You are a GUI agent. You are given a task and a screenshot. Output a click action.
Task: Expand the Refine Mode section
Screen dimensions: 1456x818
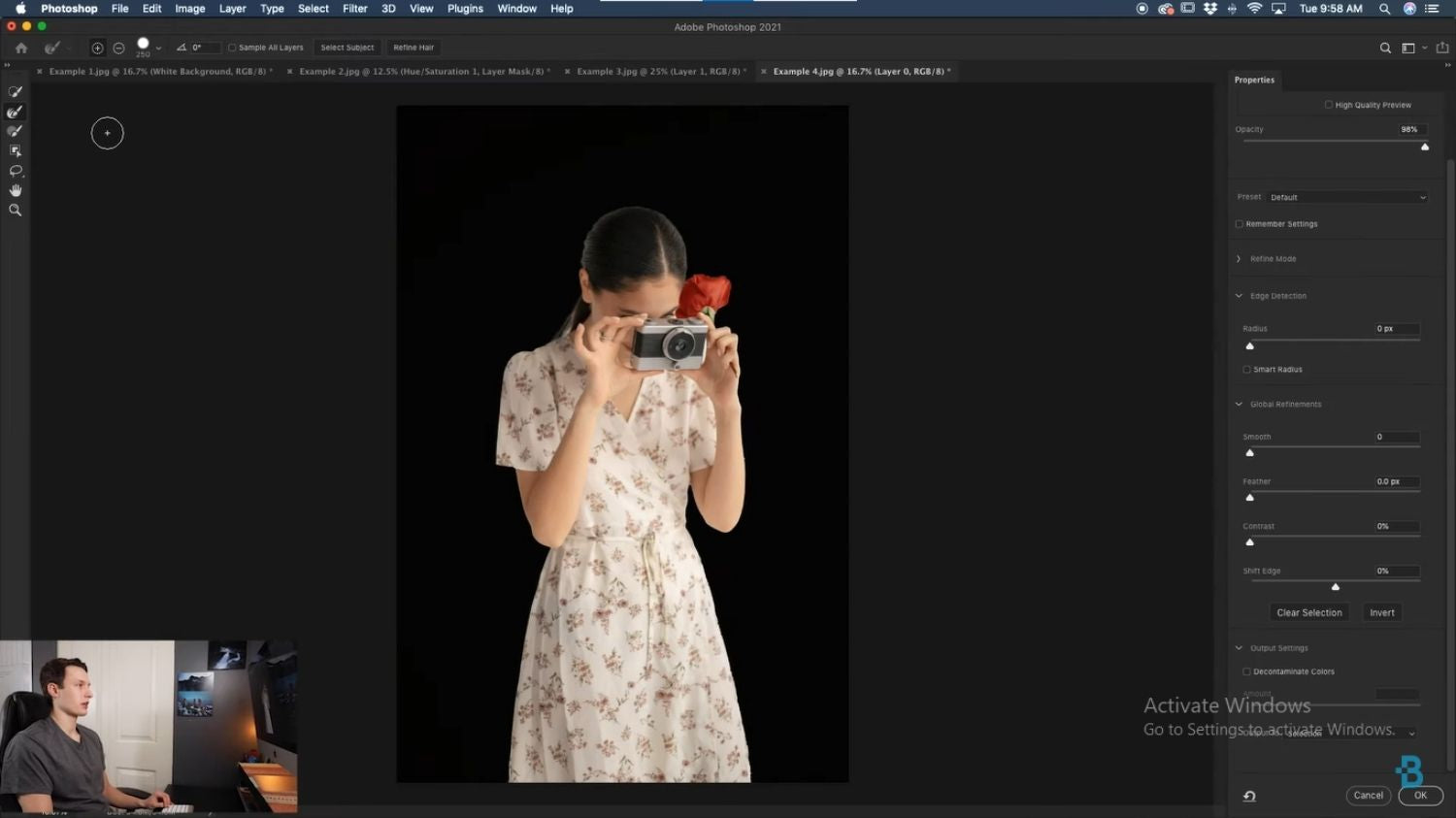pos(1239,258)
